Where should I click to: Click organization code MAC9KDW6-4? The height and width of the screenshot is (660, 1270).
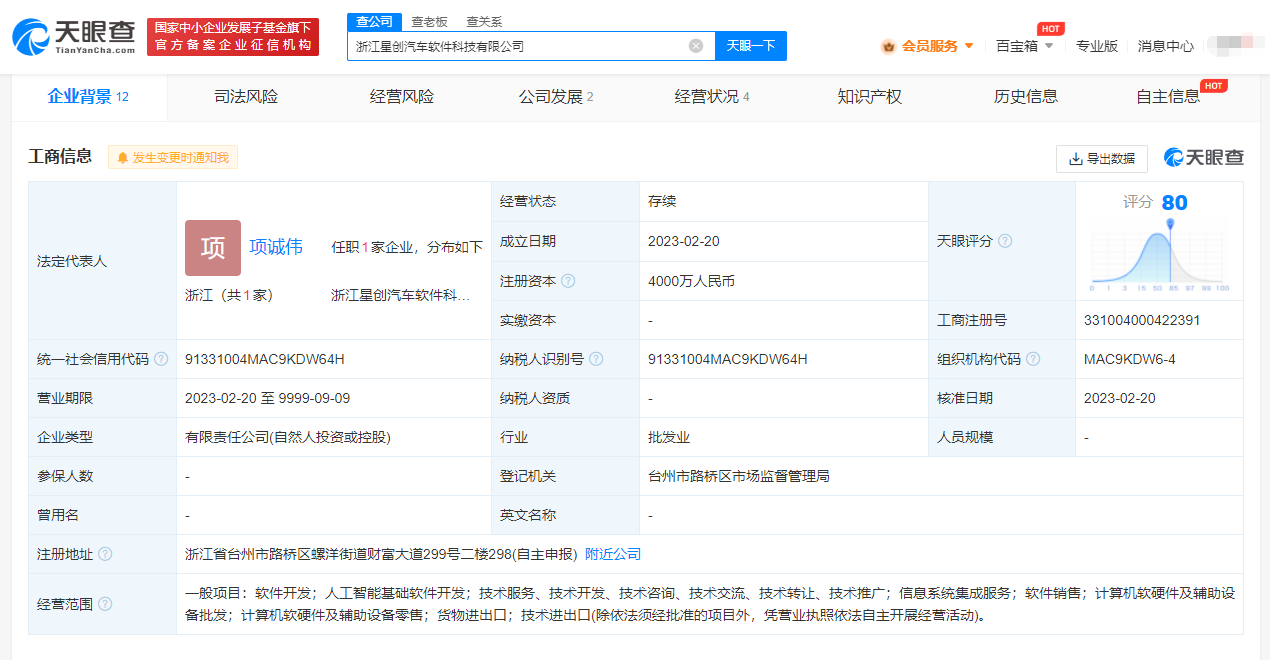tap(1130, 360)
